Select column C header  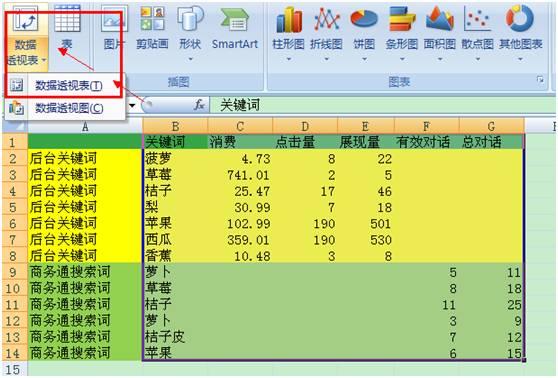[240, 126]
